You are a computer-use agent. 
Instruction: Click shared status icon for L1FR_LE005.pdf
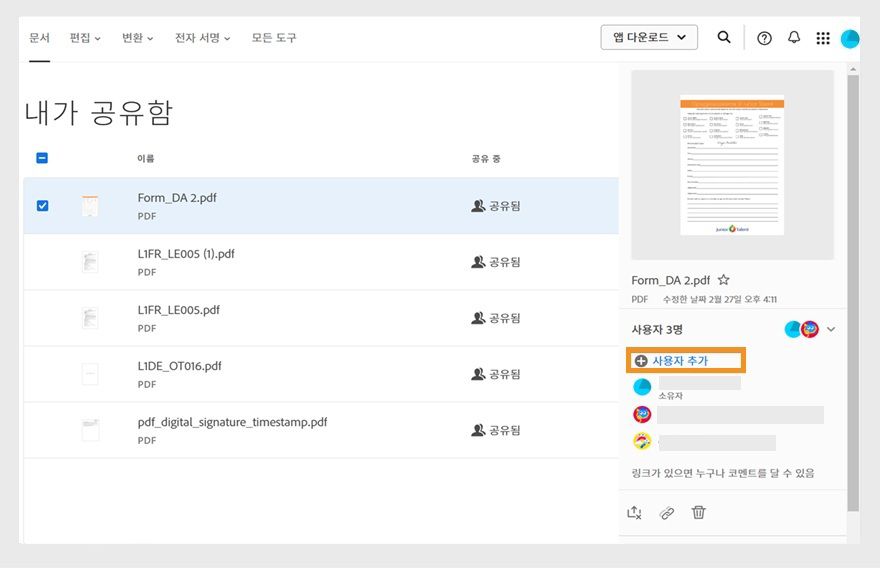coord(478,318)
